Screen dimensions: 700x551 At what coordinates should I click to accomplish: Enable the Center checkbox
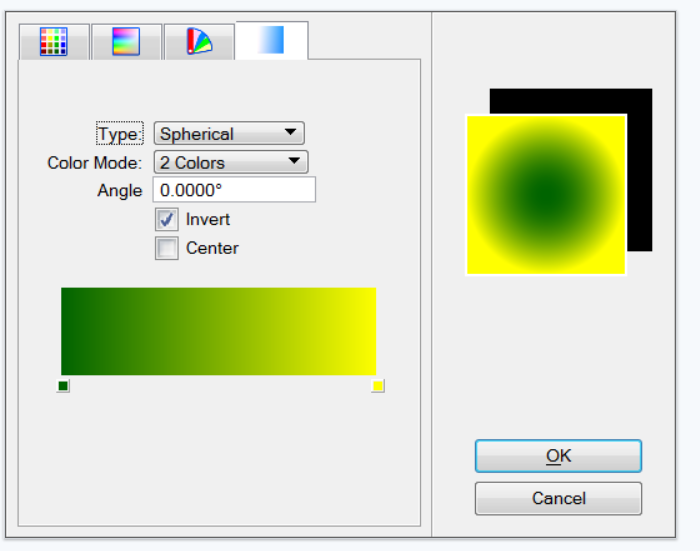[x=167, y=248]
